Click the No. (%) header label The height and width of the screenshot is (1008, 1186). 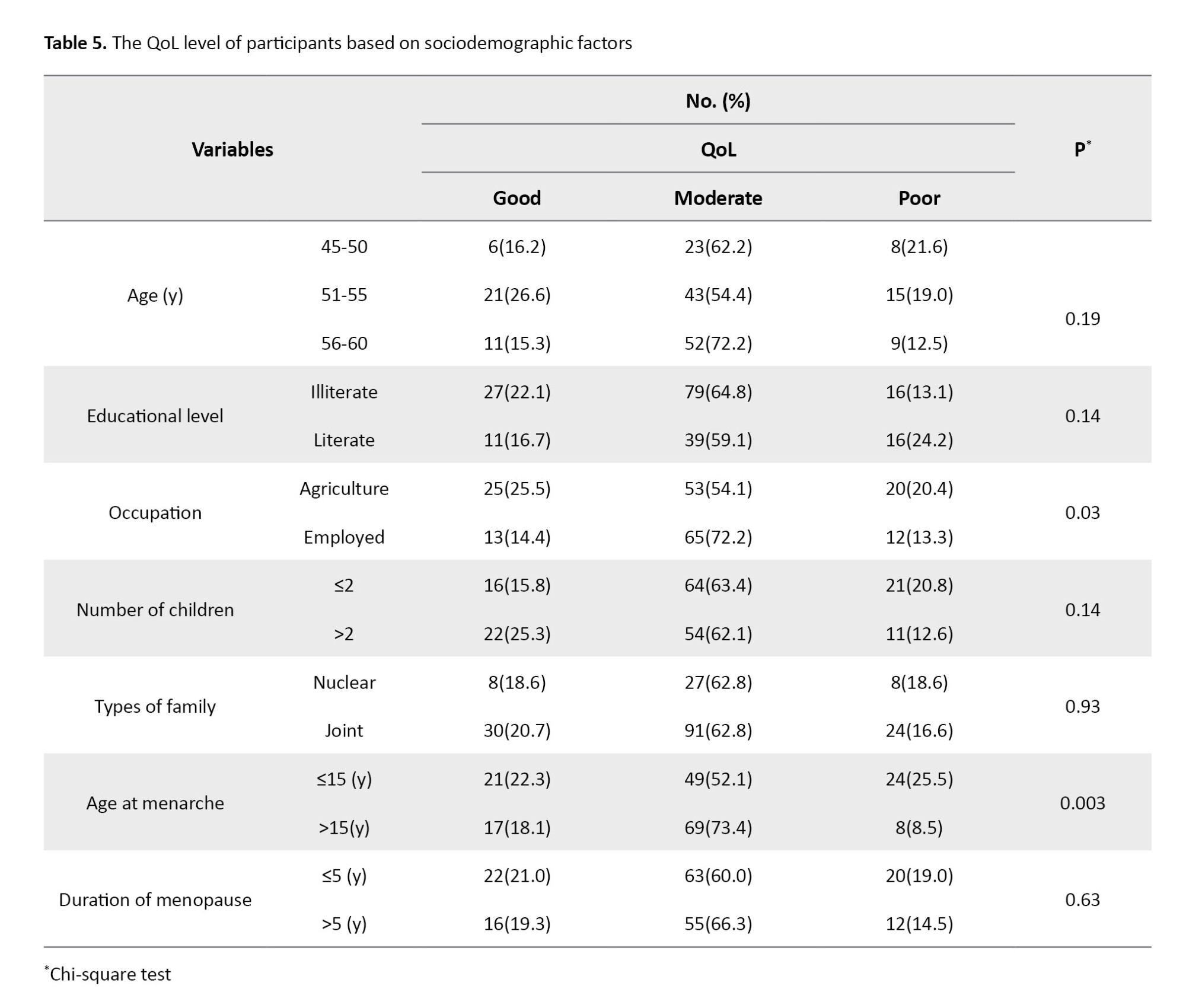click(718, 101)
